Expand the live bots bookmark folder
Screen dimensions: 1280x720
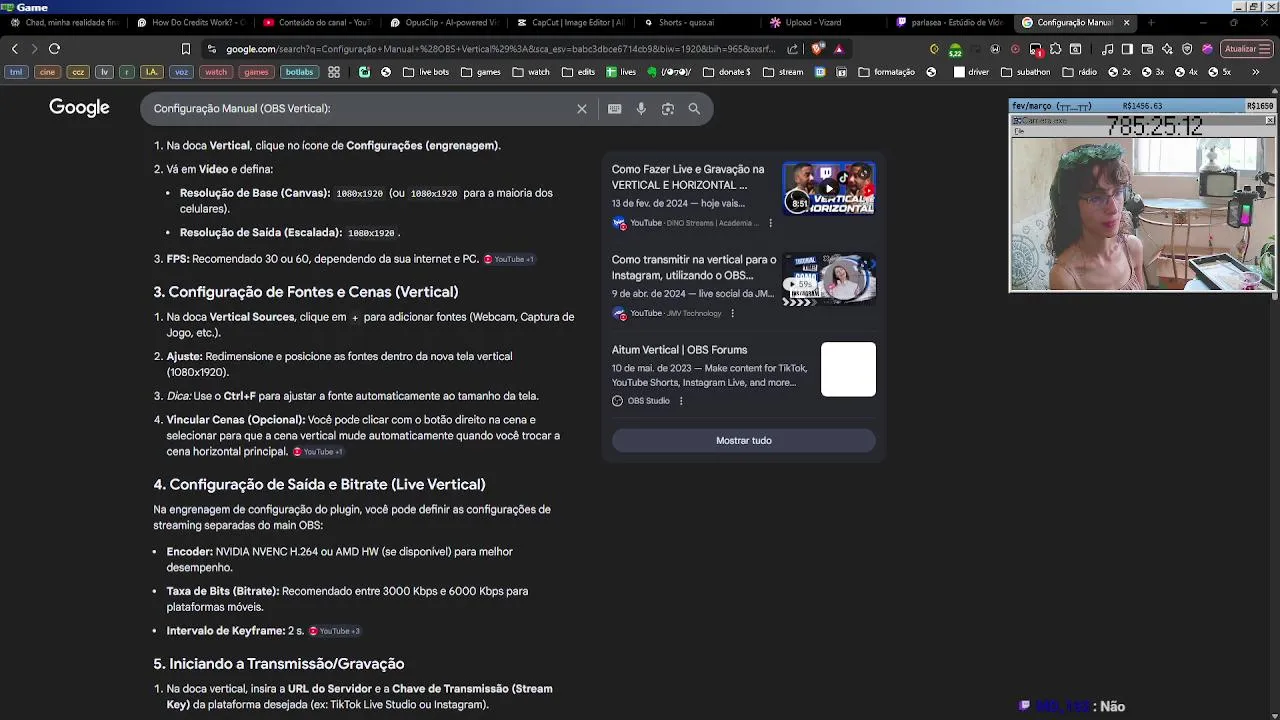425,72
